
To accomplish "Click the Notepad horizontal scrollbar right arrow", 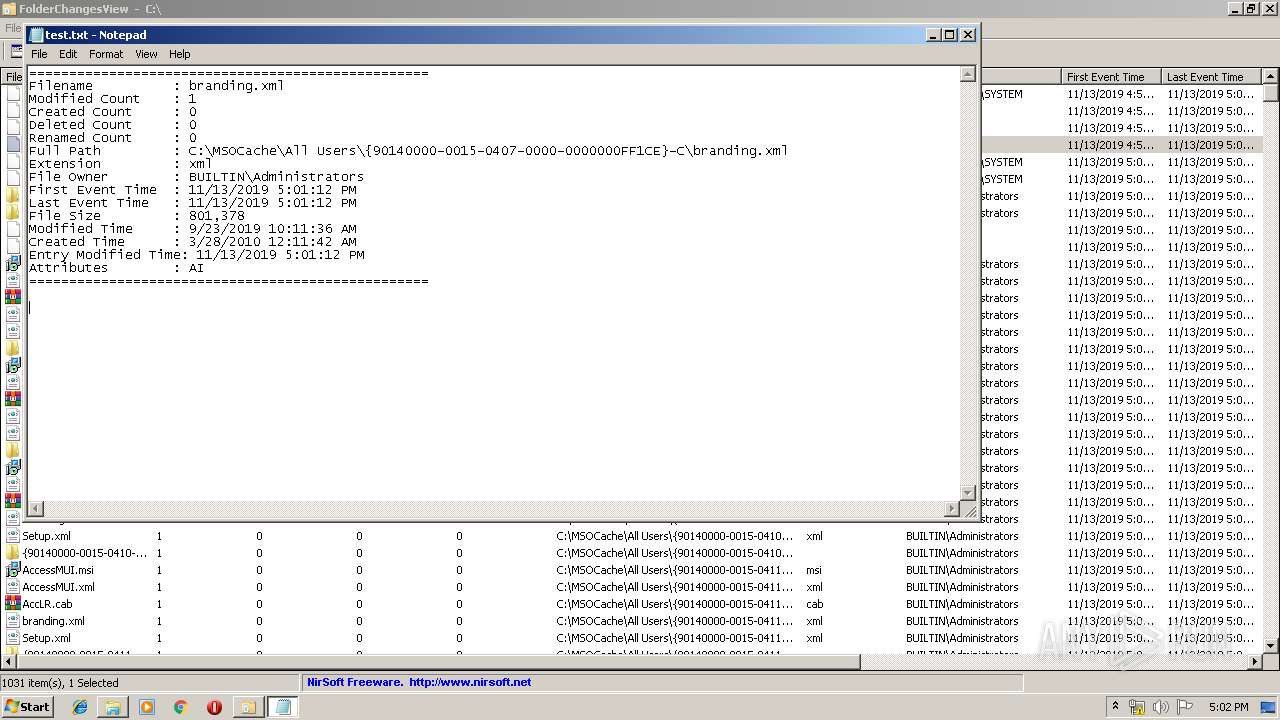I will (951, 509).
